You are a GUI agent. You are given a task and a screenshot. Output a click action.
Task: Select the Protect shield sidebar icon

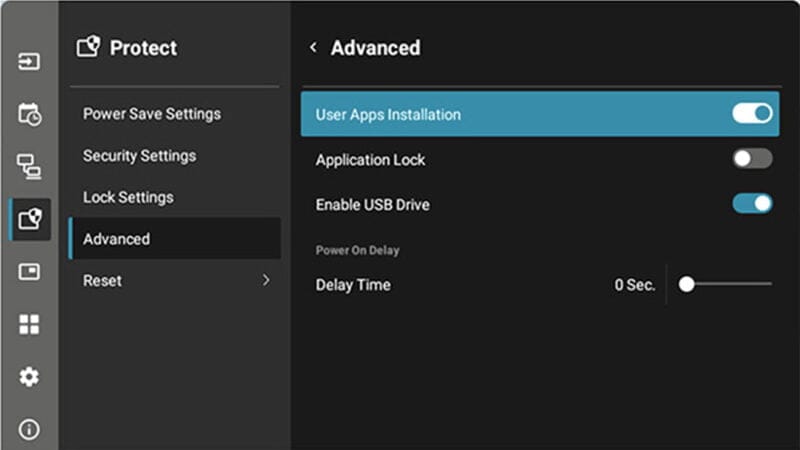click(29, 219)
